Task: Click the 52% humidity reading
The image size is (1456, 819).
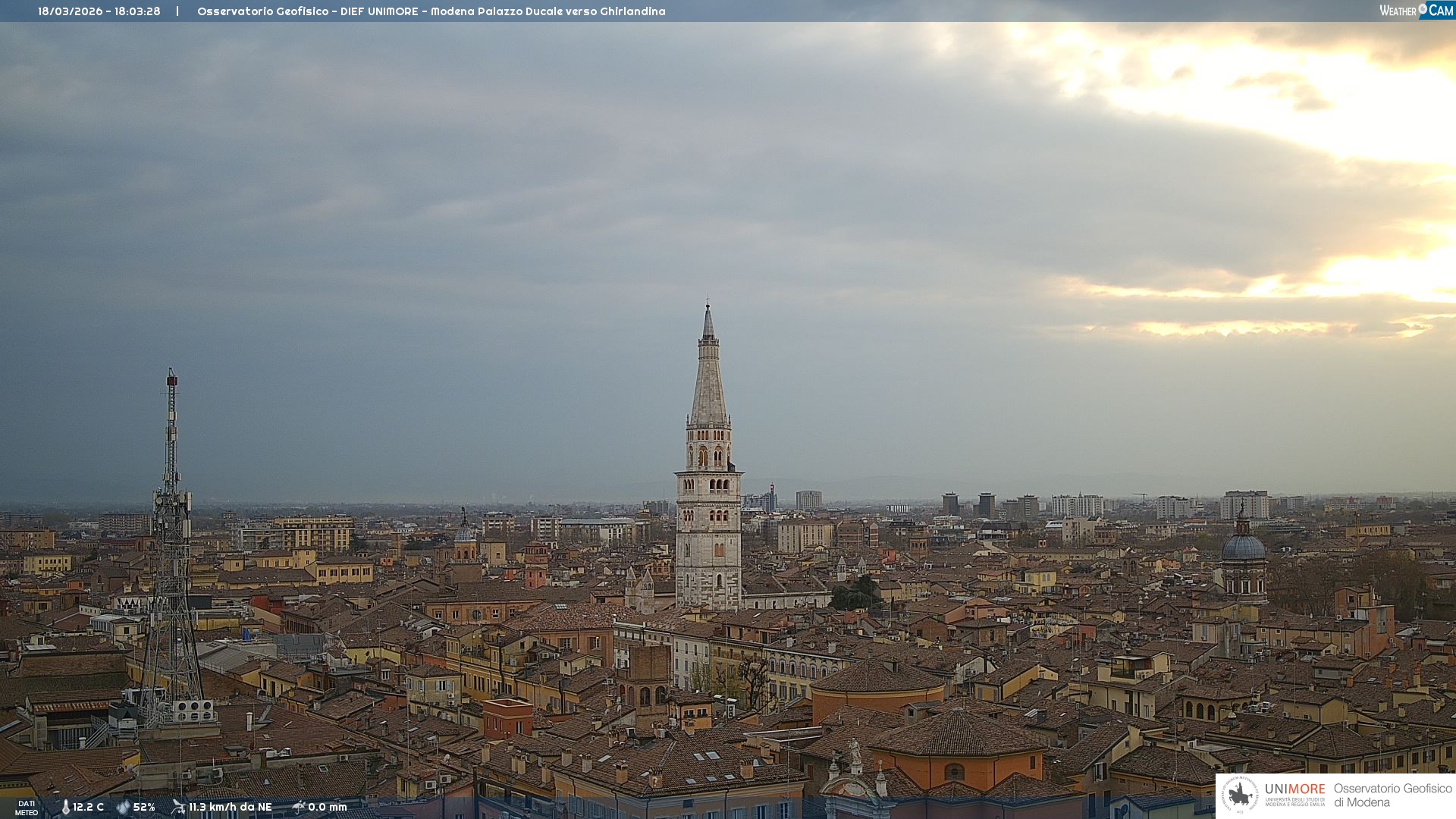Action: (x=144, y=808)
